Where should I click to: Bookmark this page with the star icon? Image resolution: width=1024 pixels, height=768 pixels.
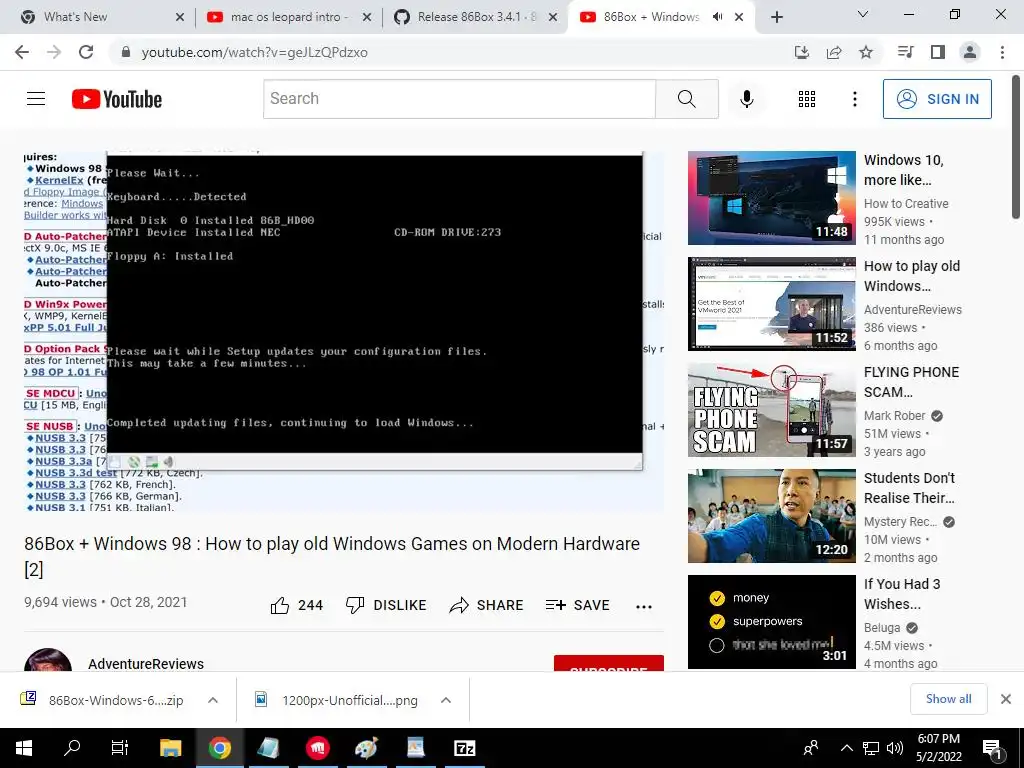(866, 52)
